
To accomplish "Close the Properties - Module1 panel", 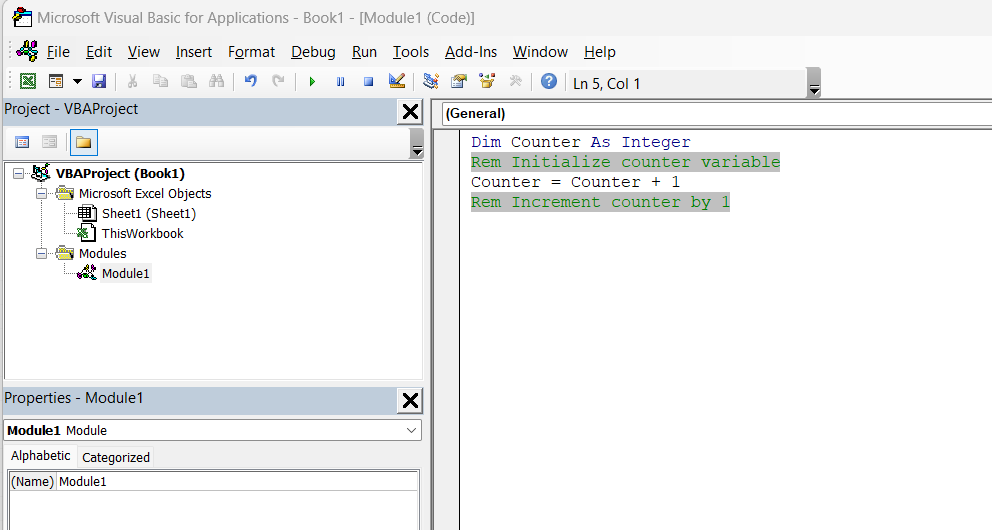I will (x=410, y=400).
